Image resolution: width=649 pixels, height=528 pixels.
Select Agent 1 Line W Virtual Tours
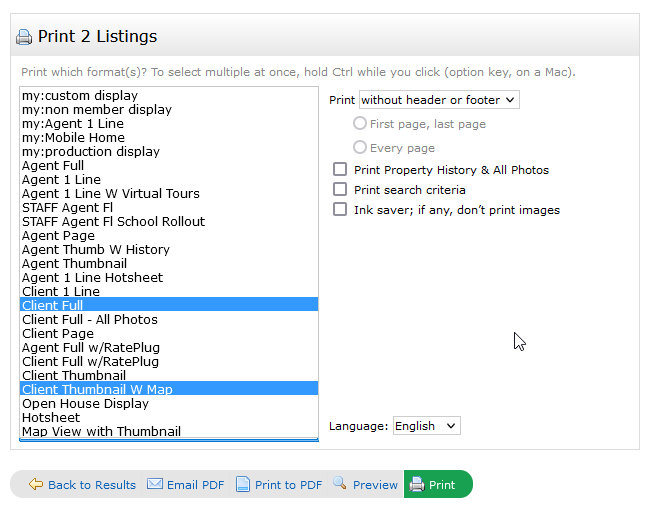coord(169,194)
